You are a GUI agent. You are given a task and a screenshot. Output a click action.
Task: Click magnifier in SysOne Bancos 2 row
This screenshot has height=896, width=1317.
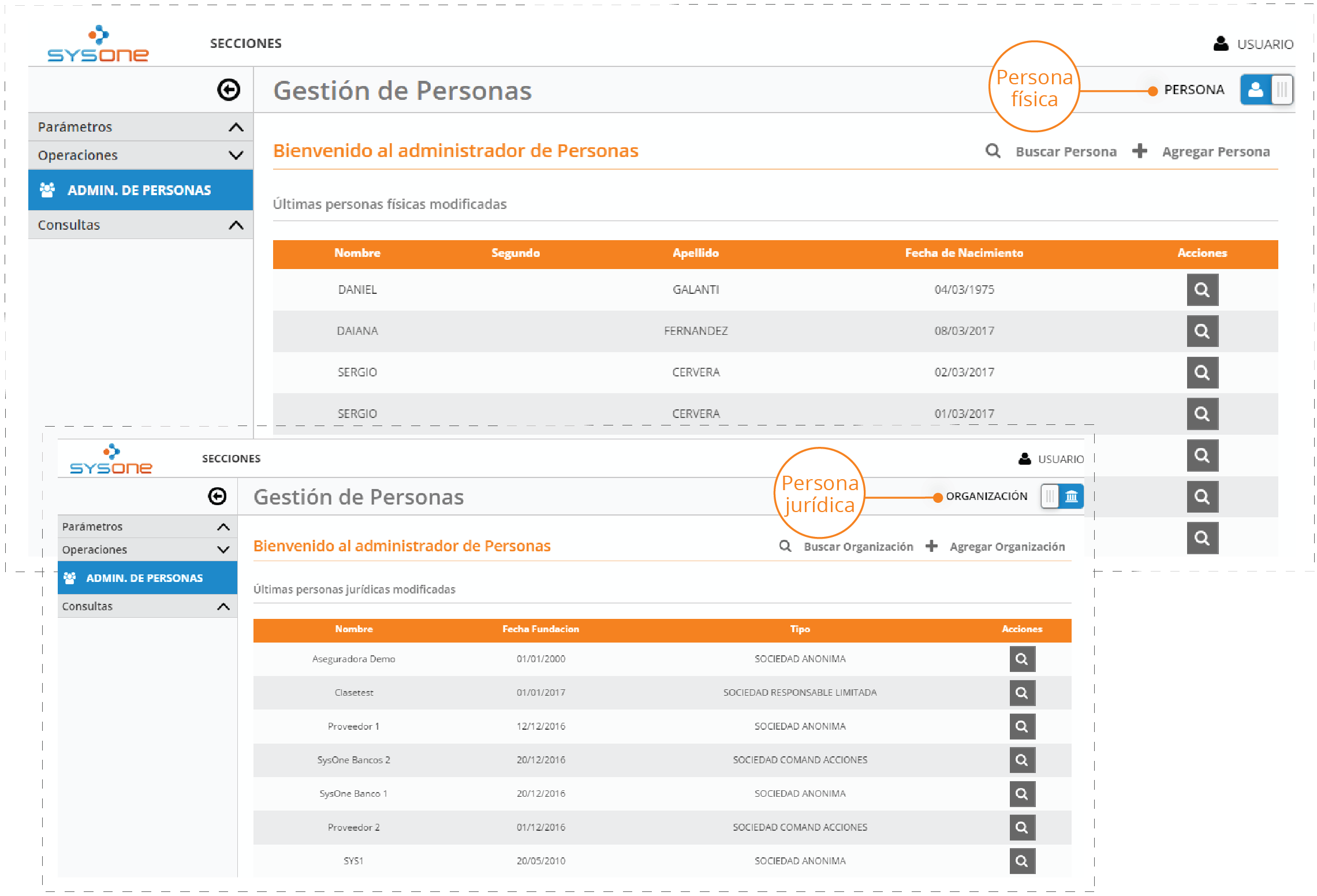pos(1021,760)
